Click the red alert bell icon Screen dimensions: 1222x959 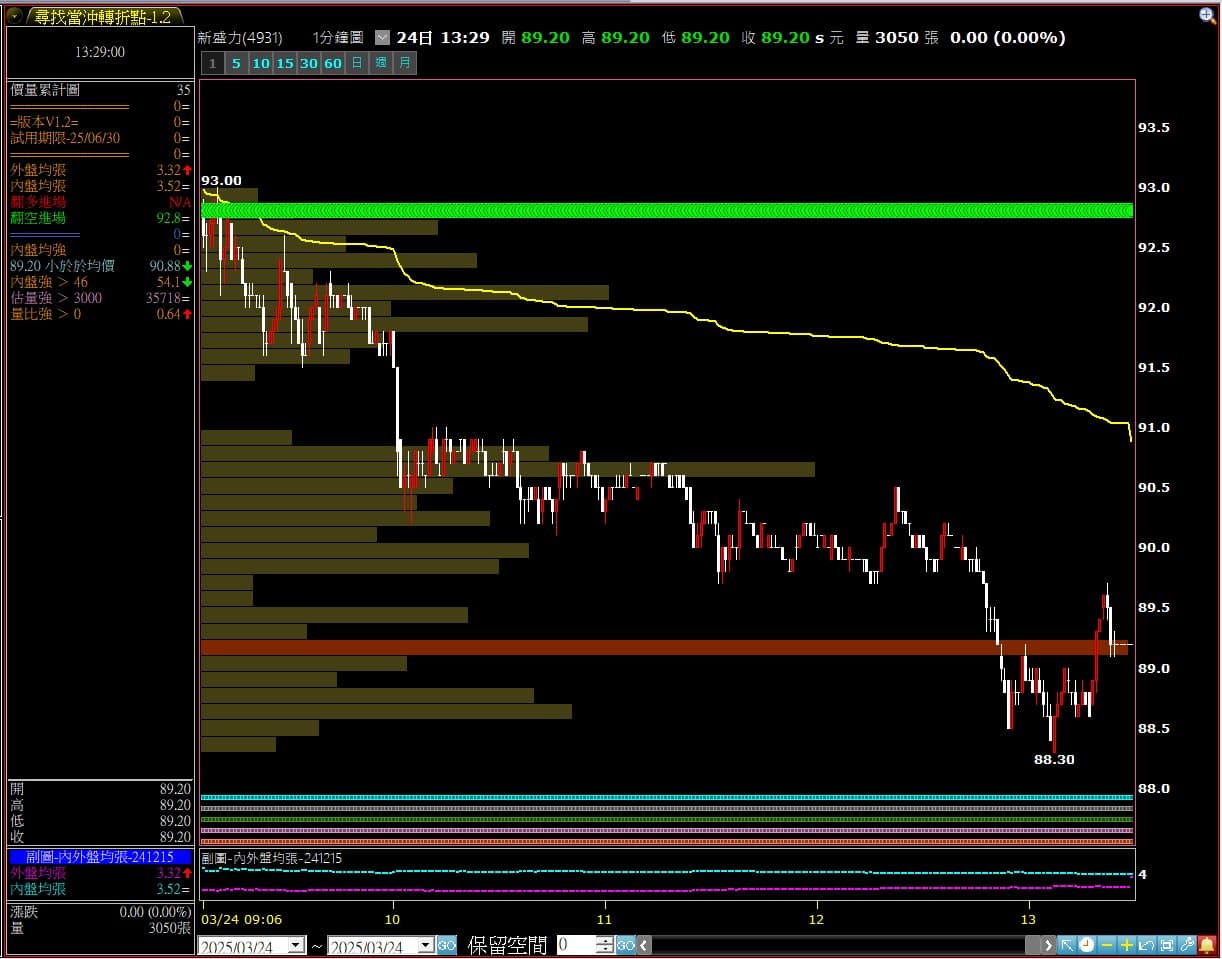pyautogui.click(x=1207, y=945)
